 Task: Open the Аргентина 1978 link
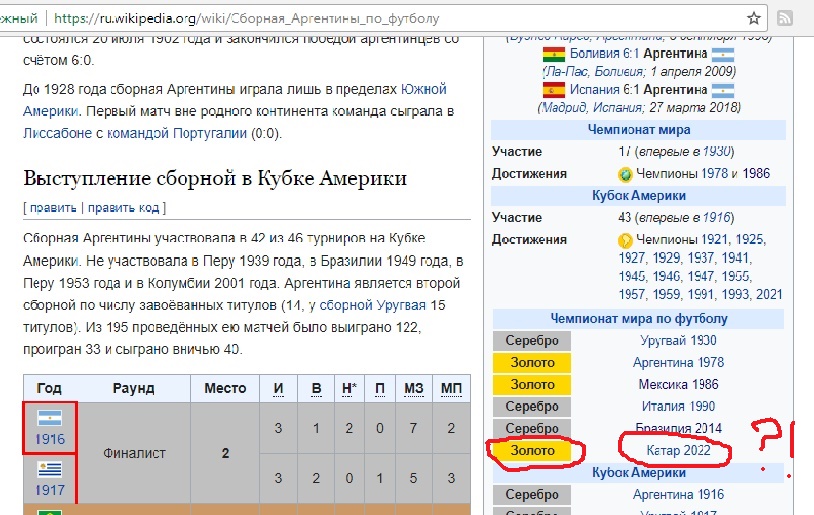(678, 362)
